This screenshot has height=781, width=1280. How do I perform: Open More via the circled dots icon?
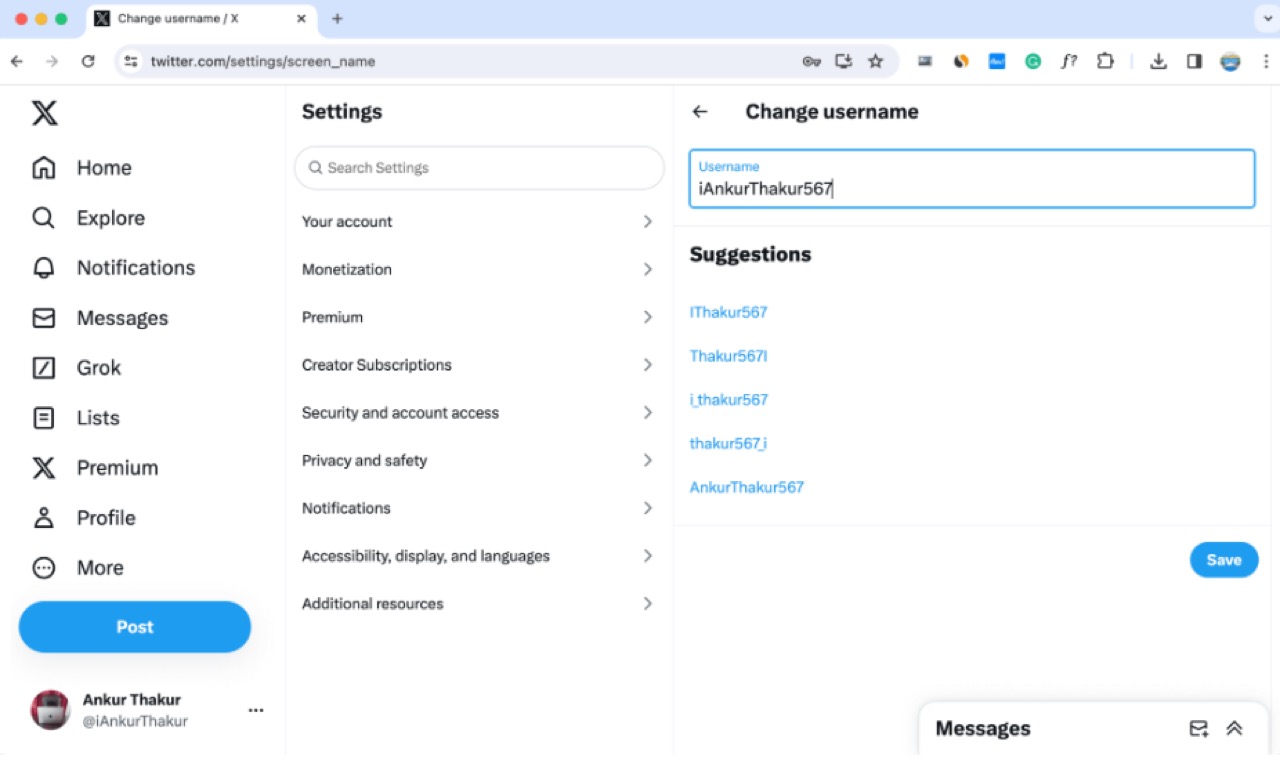click(x=44, y=568)
